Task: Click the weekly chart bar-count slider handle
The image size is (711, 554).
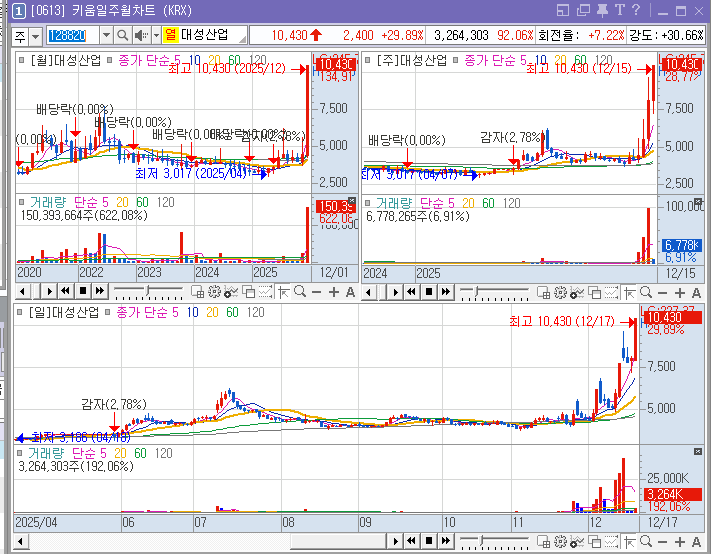Action: (x=476, y=291)
